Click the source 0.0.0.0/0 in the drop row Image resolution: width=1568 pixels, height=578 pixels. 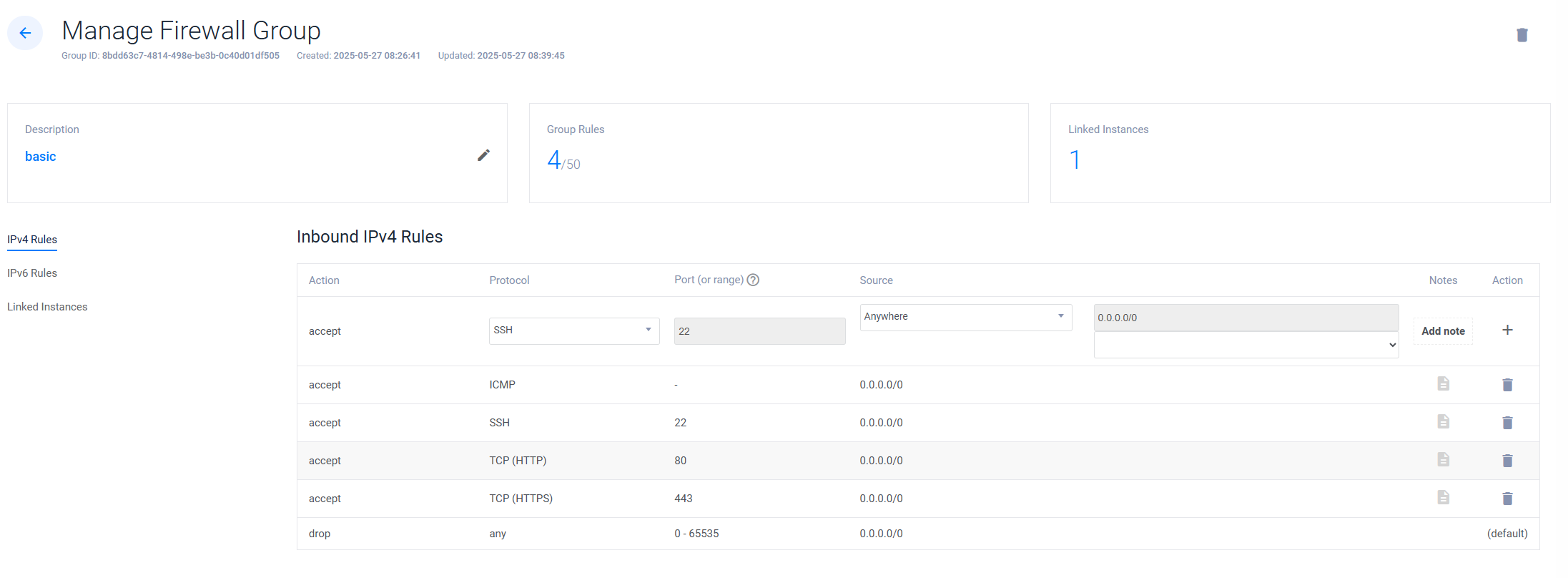(881, 534)
